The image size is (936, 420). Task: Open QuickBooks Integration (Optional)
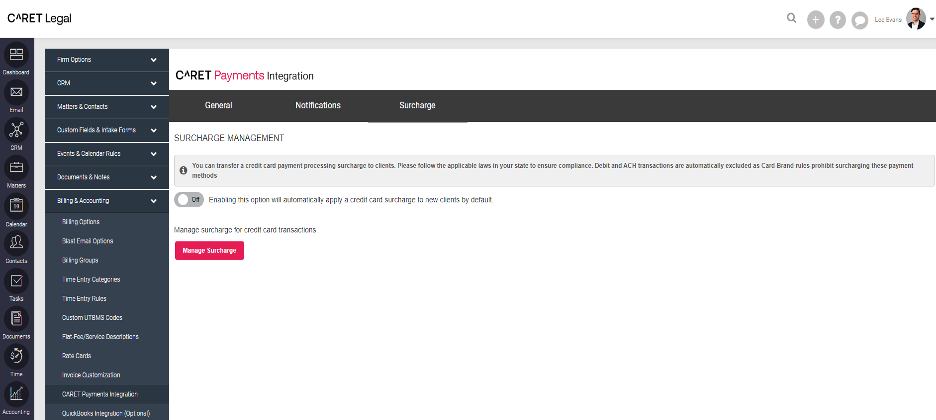tap(106, 413)
